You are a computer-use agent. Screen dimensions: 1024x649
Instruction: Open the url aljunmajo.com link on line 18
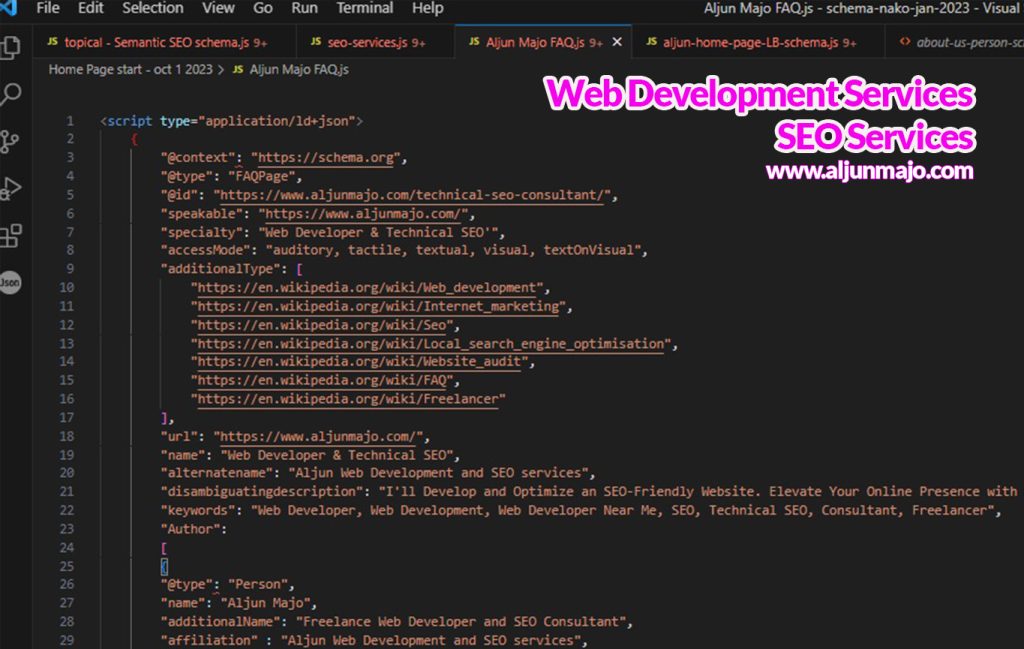tap(318, 436)
